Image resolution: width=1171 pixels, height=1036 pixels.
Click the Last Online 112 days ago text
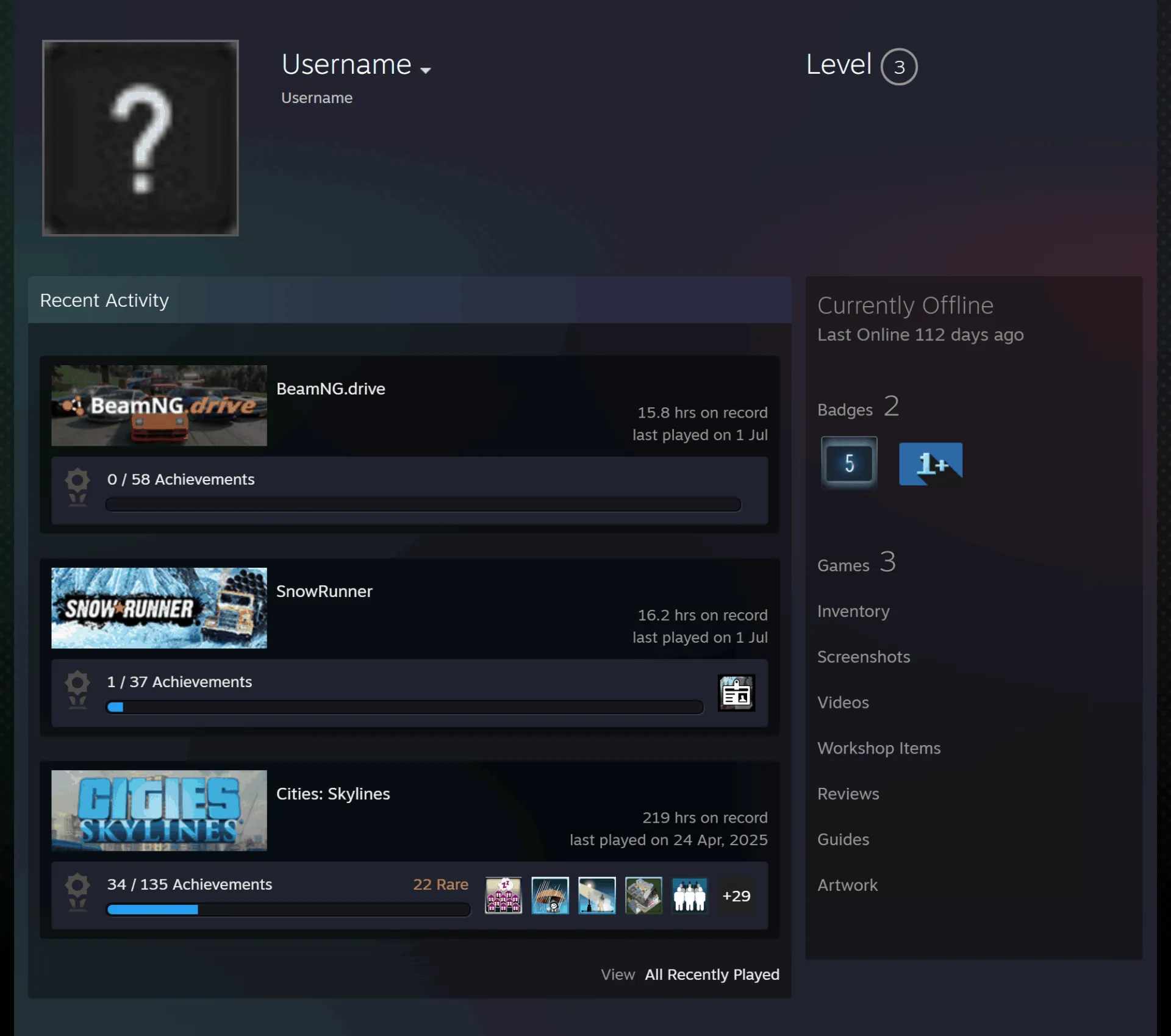(x=920, y=335)
